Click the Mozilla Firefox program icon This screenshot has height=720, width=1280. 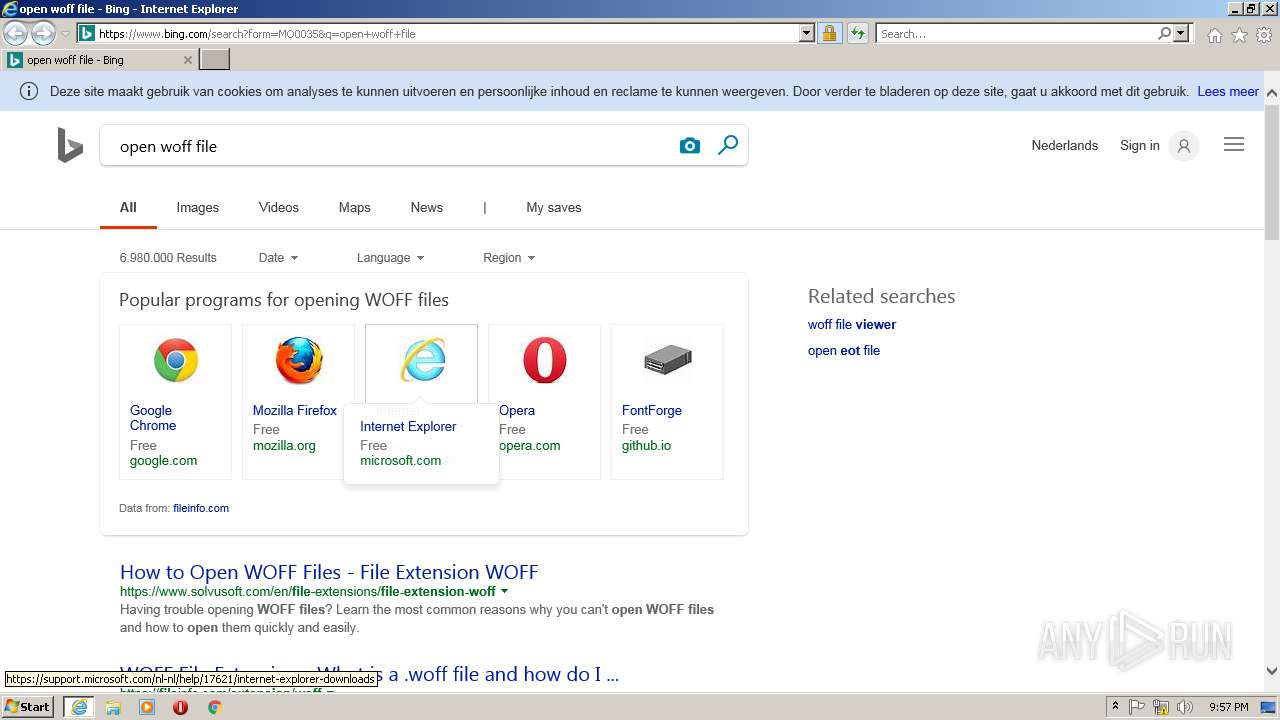(299, 360)
